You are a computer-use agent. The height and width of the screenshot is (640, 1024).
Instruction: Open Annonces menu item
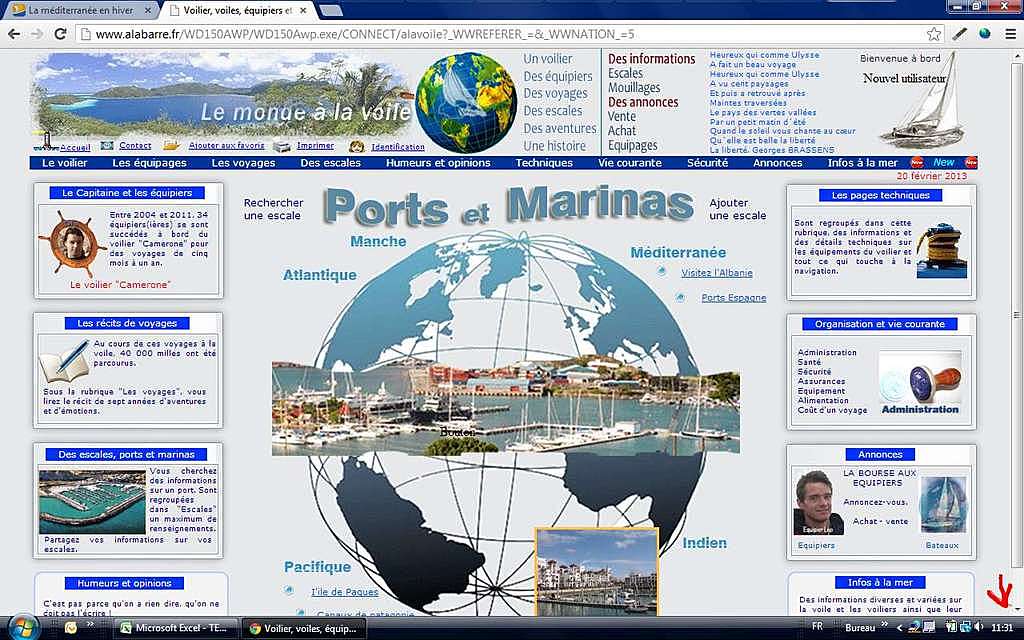point(778,163)
